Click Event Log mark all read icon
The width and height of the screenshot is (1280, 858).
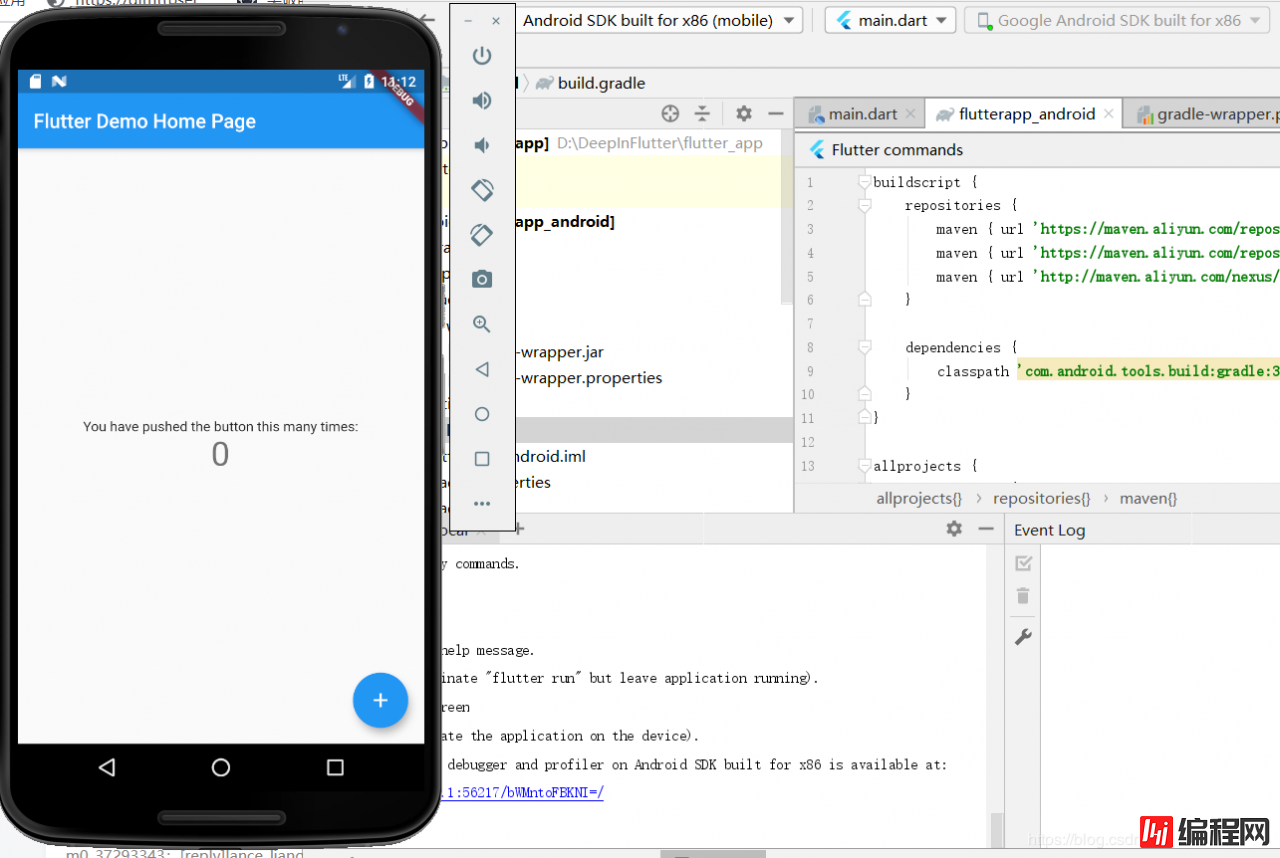[1023, 564]
